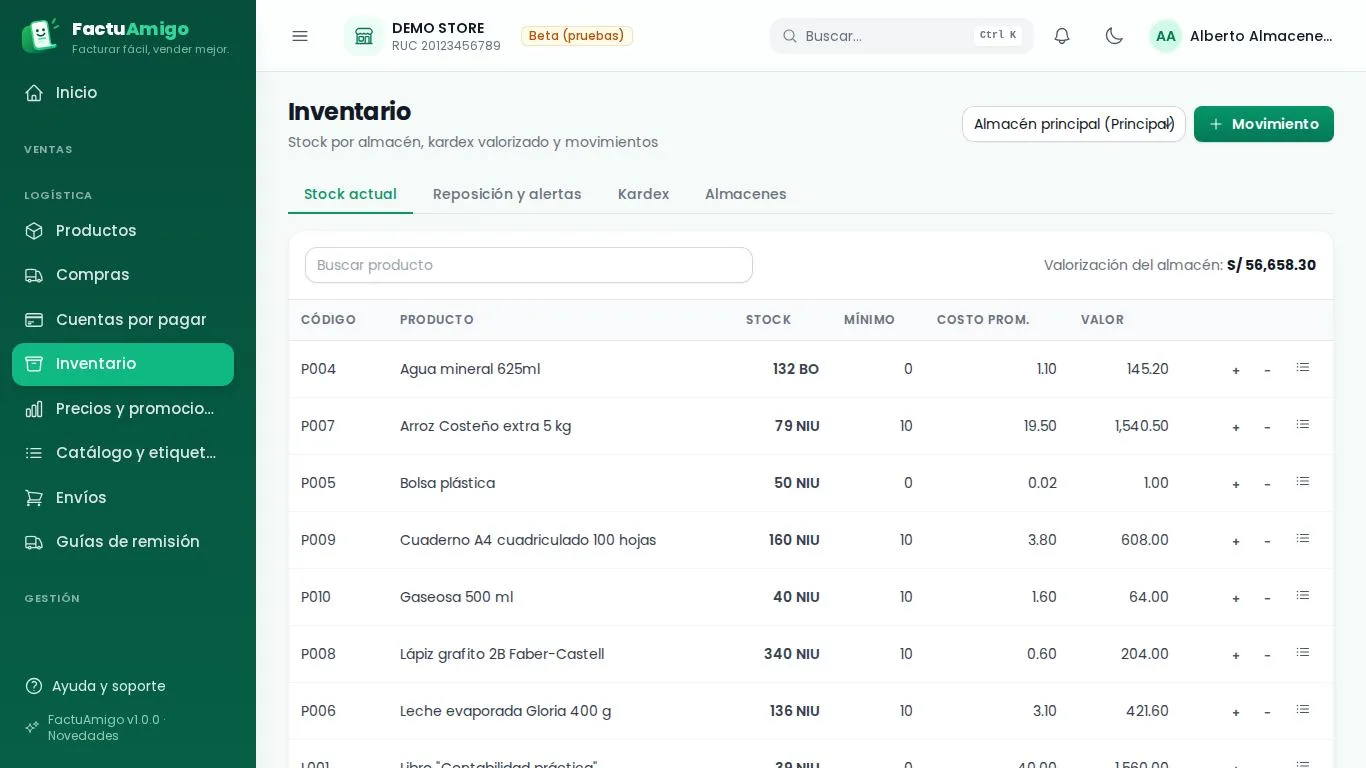Open Catálogo y etiquetas section

click(x=123, y=453)
